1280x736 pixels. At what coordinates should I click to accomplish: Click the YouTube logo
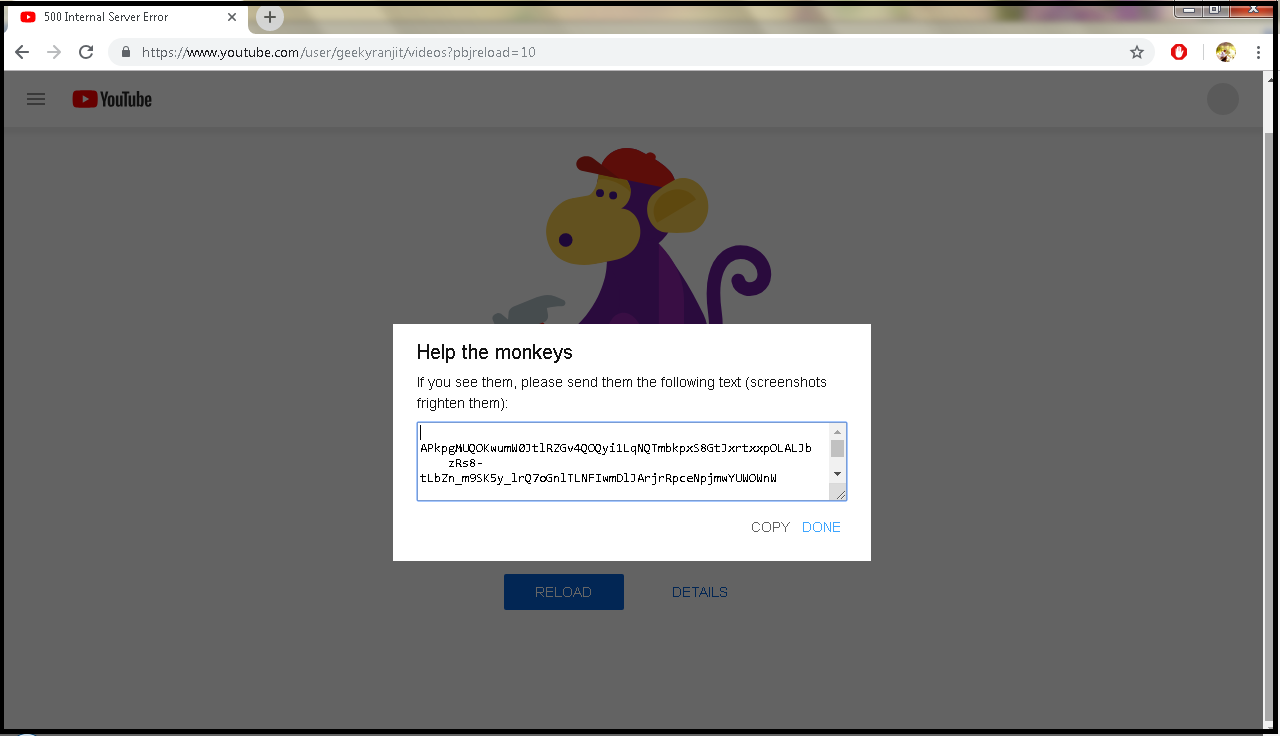[112, 99]
